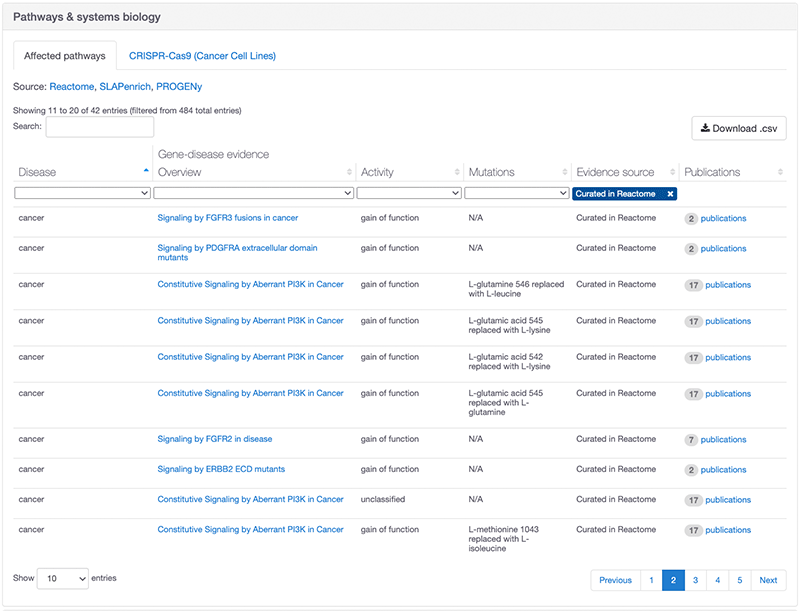Image resolution: width=800 pixels, height=611 pixels.
Task: Select the Affected pathways tab
Action: pyautogui.click(x=64, y=56)
